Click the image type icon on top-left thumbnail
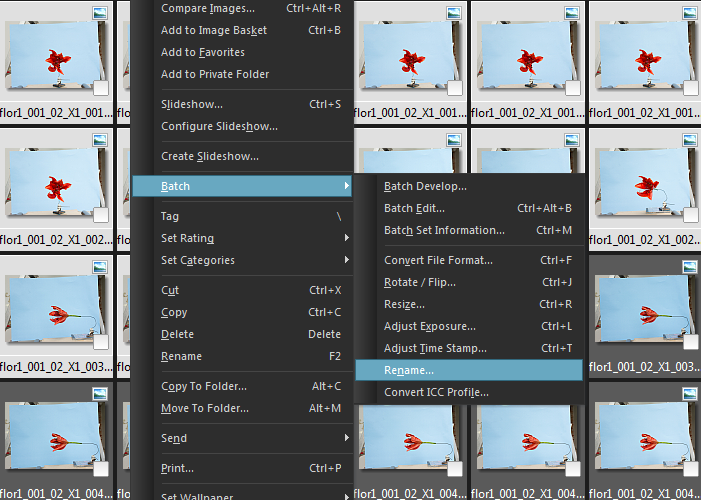This screenshot has height=500, width=701. pyautogui.click(x=100, y=13)
